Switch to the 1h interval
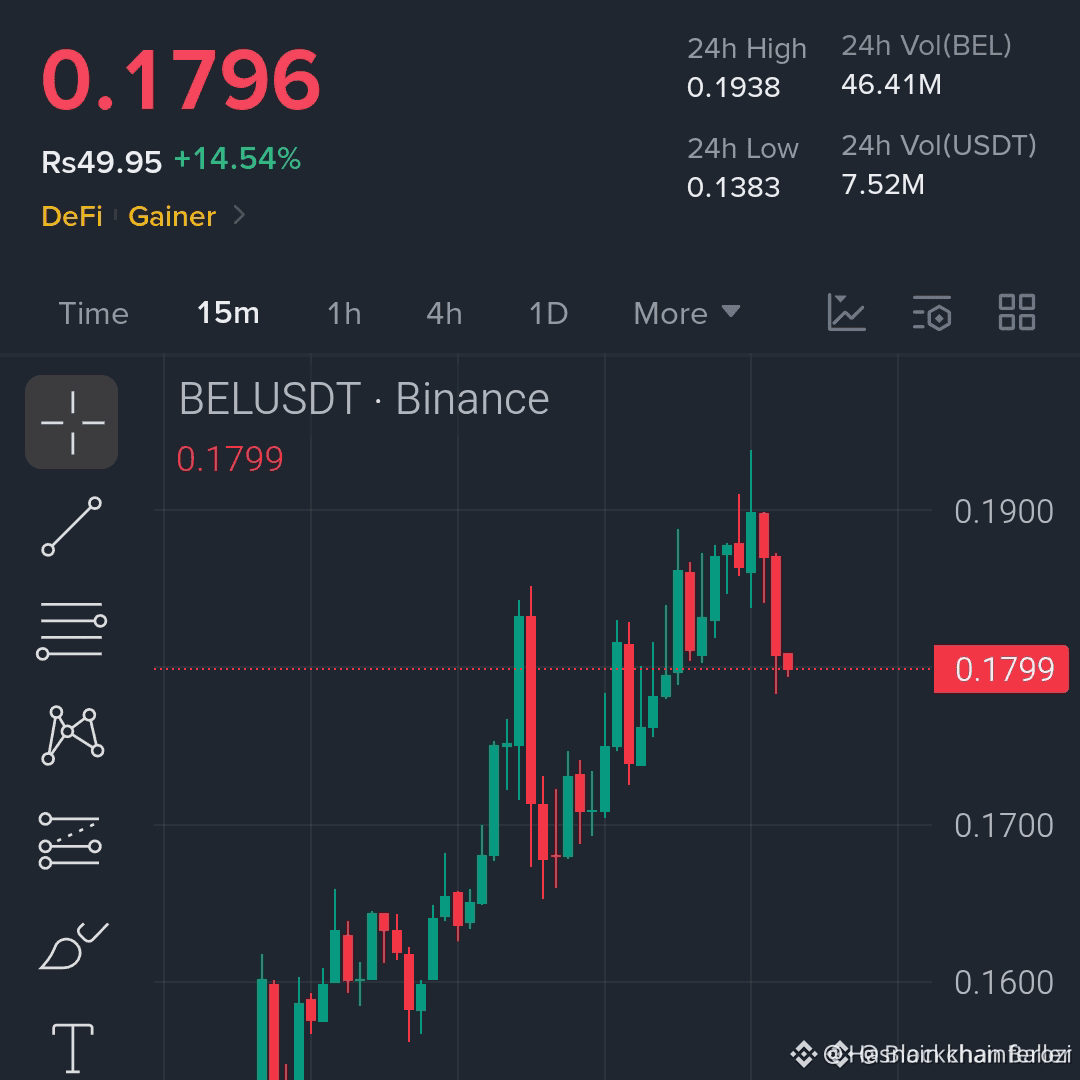The image size is (1080, 1080). click(x=344, y=313)
